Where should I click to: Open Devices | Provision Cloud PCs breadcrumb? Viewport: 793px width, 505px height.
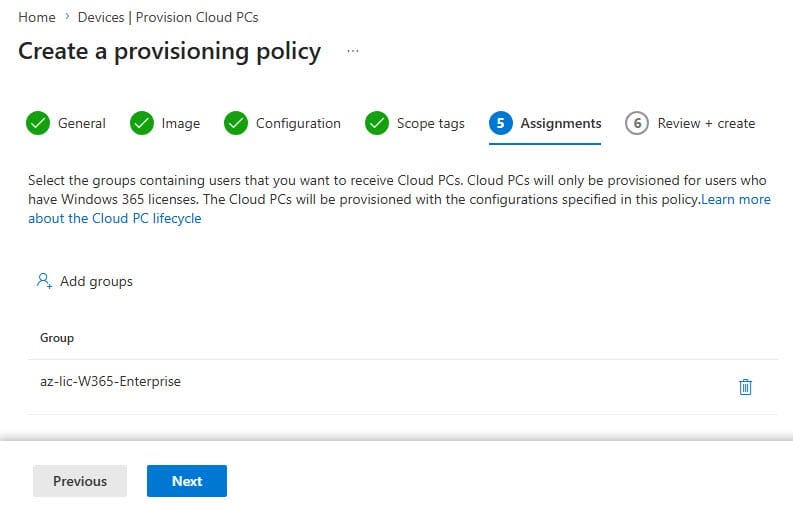click(168, 17)
